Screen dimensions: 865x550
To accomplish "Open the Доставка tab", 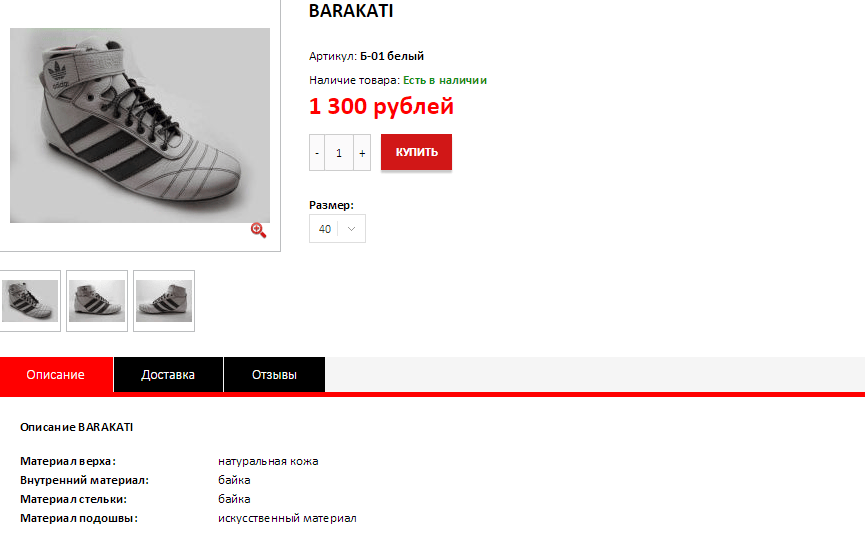I will pyautogui.click(x=168, y=375).
